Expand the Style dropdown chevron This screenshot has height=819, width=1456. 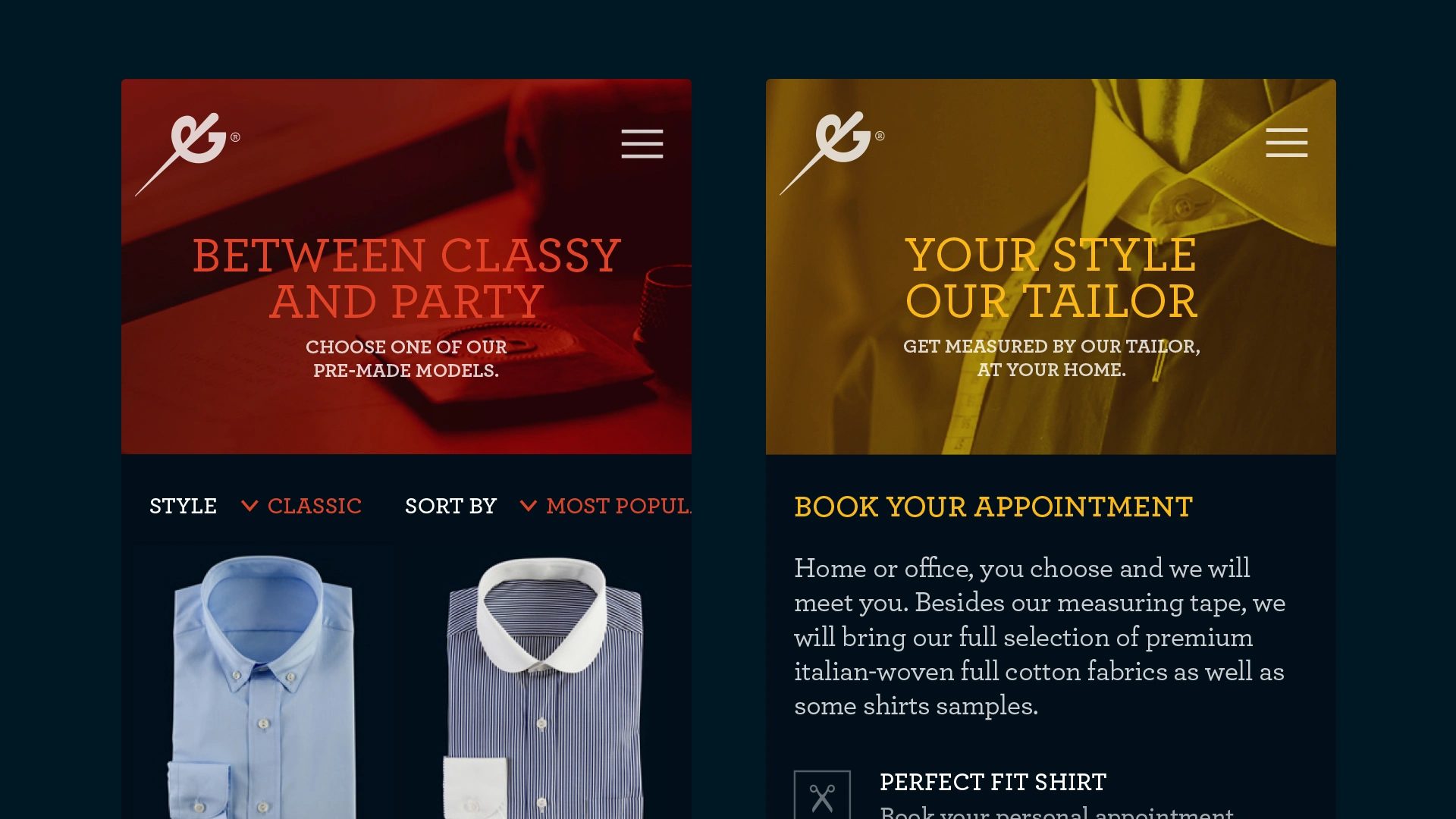249,506
